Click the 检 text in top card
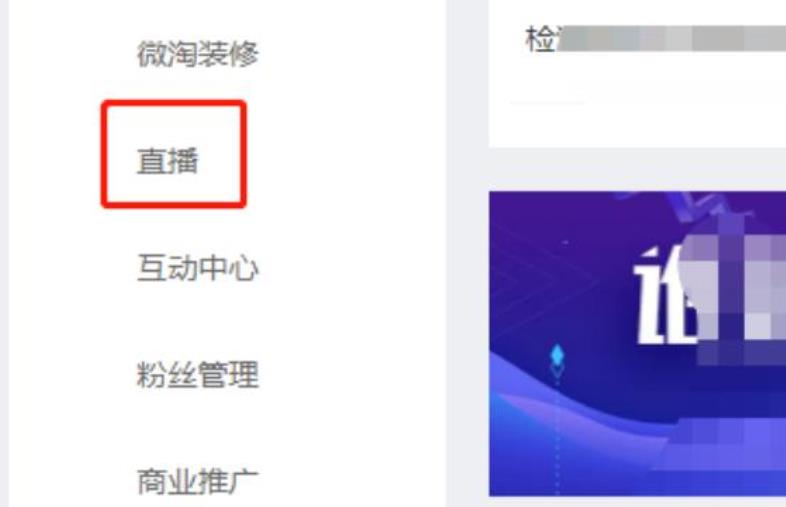The height and width of the screenshot is (507, 786). click(540, 39)
